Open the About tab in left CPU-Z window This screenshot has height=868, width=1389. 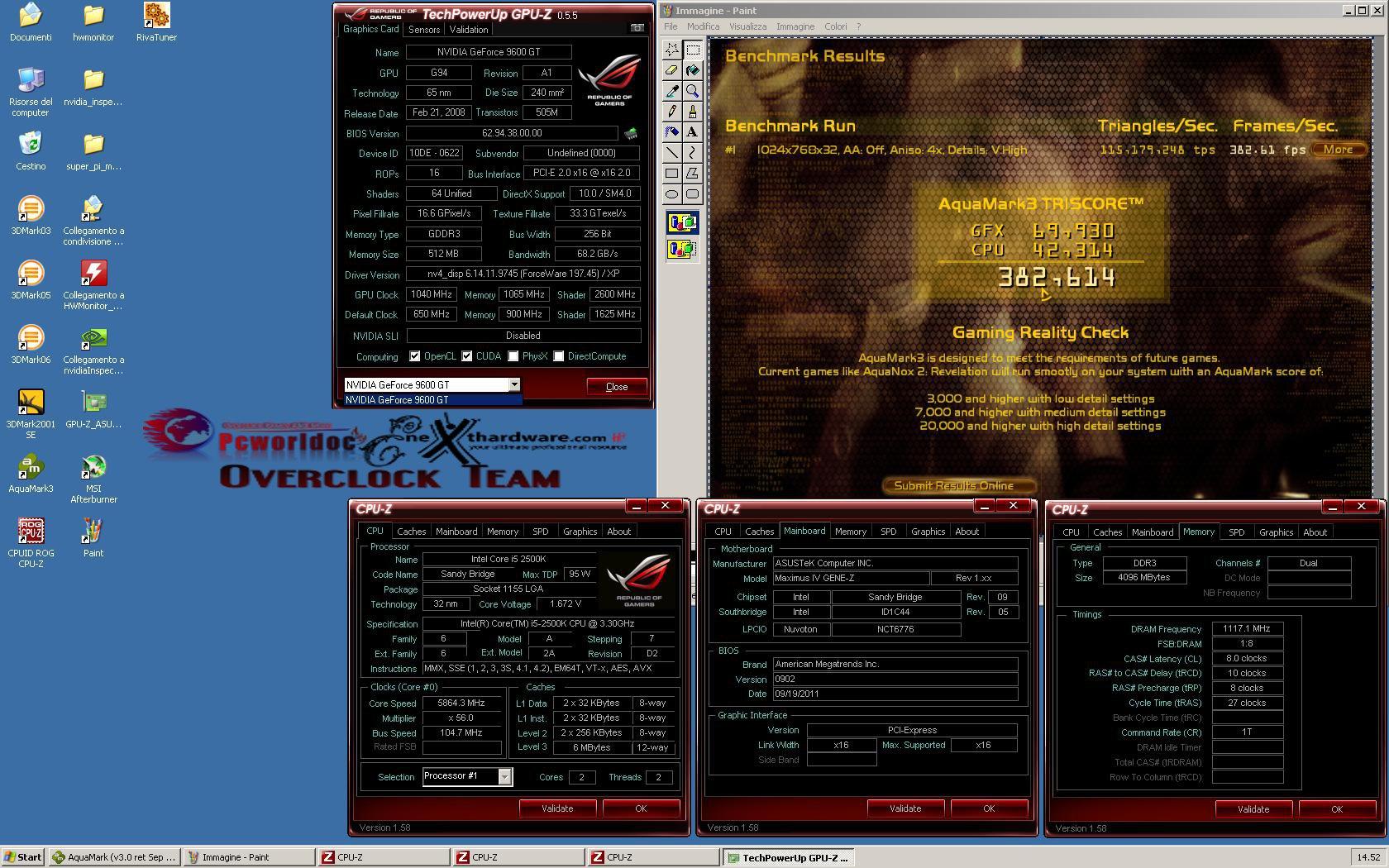(x=618, y=532)
